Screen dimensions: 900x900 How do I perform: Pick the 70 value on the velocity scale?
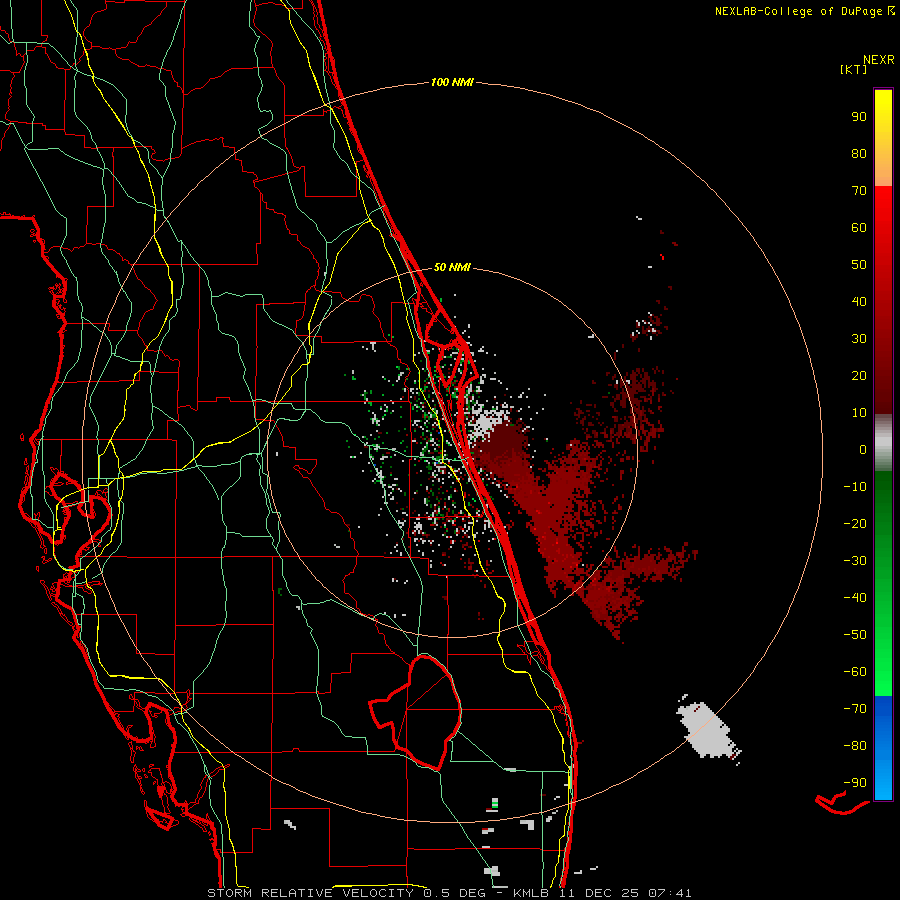(x=859, y=191)
